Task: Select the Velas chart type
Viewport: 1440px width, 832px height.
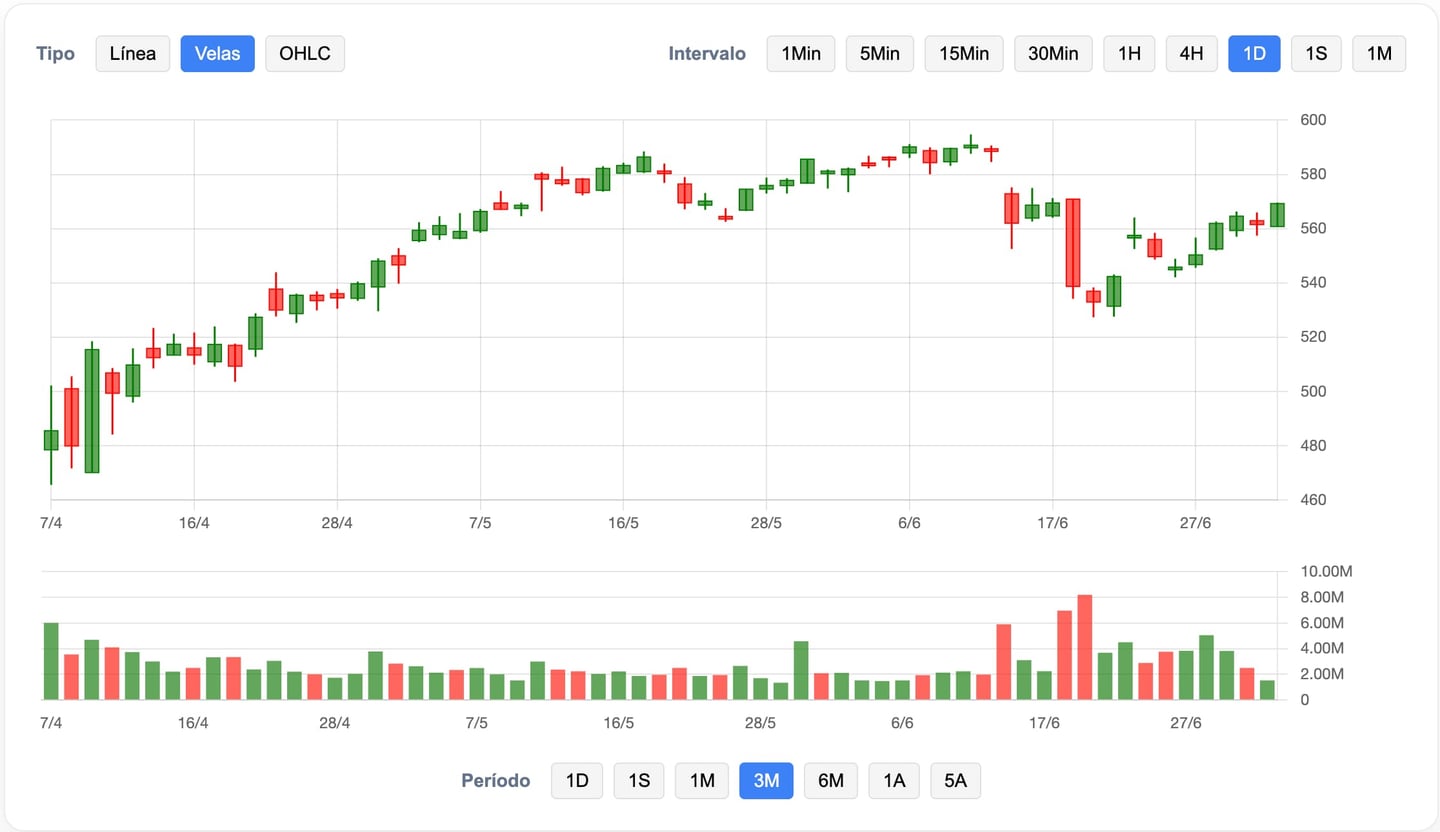Action: 217,54
